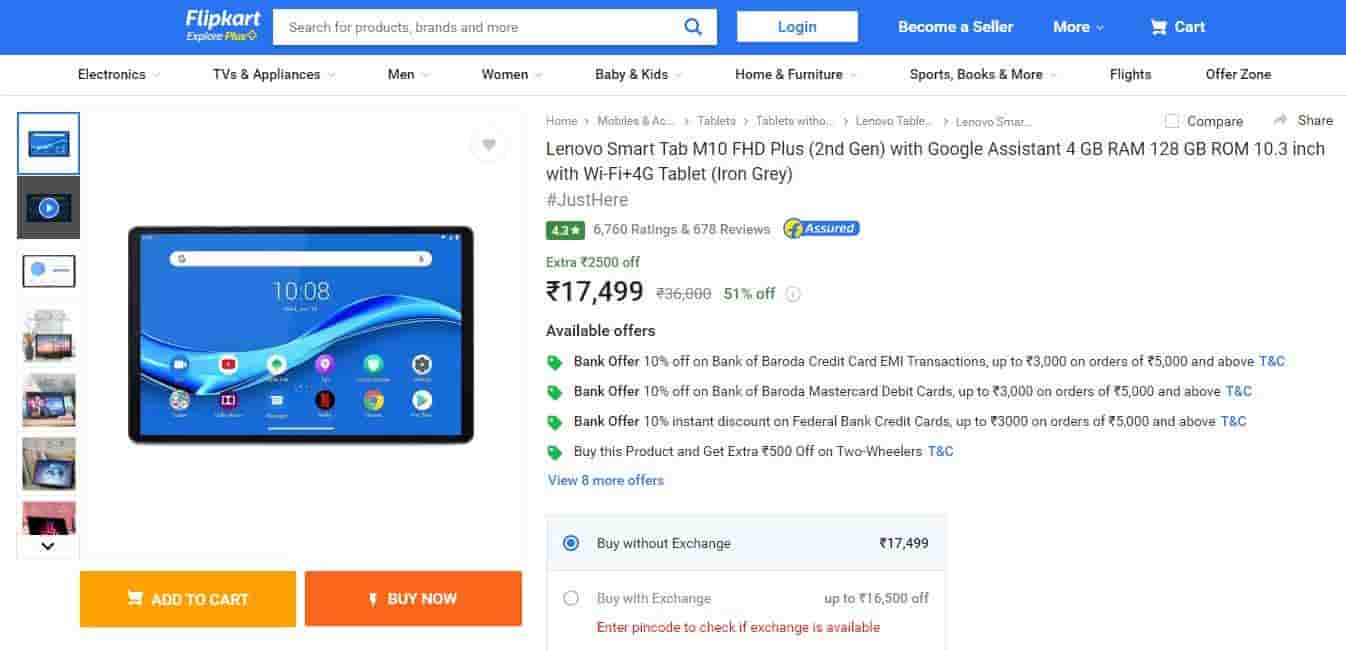This screenshot has height=650, width=1346.
Task: Select the Buy without Exchange option
Action: pos(571,543)
